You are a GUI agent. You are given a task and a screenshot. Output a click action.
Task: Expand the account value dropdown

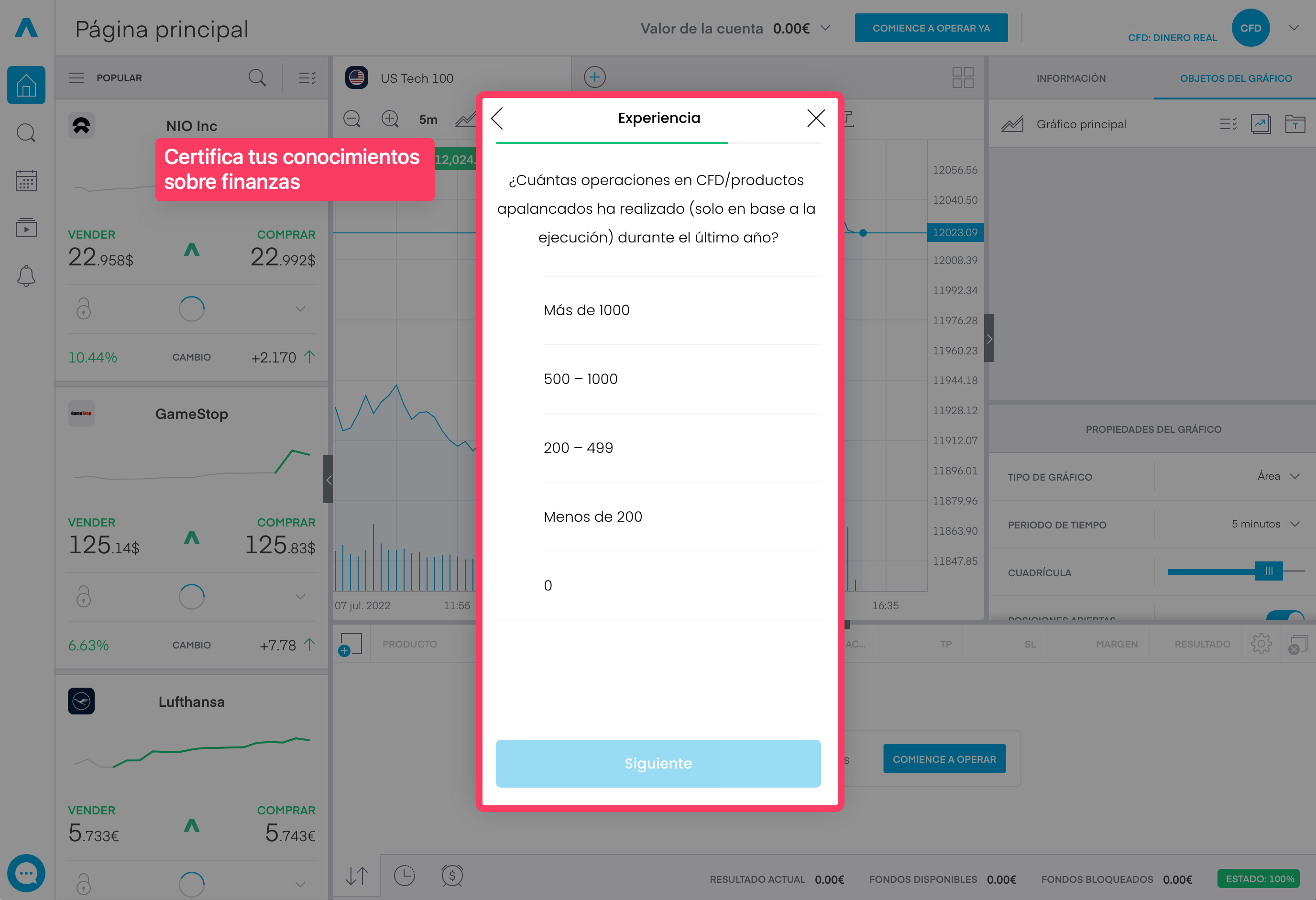[x=826, y=28]
